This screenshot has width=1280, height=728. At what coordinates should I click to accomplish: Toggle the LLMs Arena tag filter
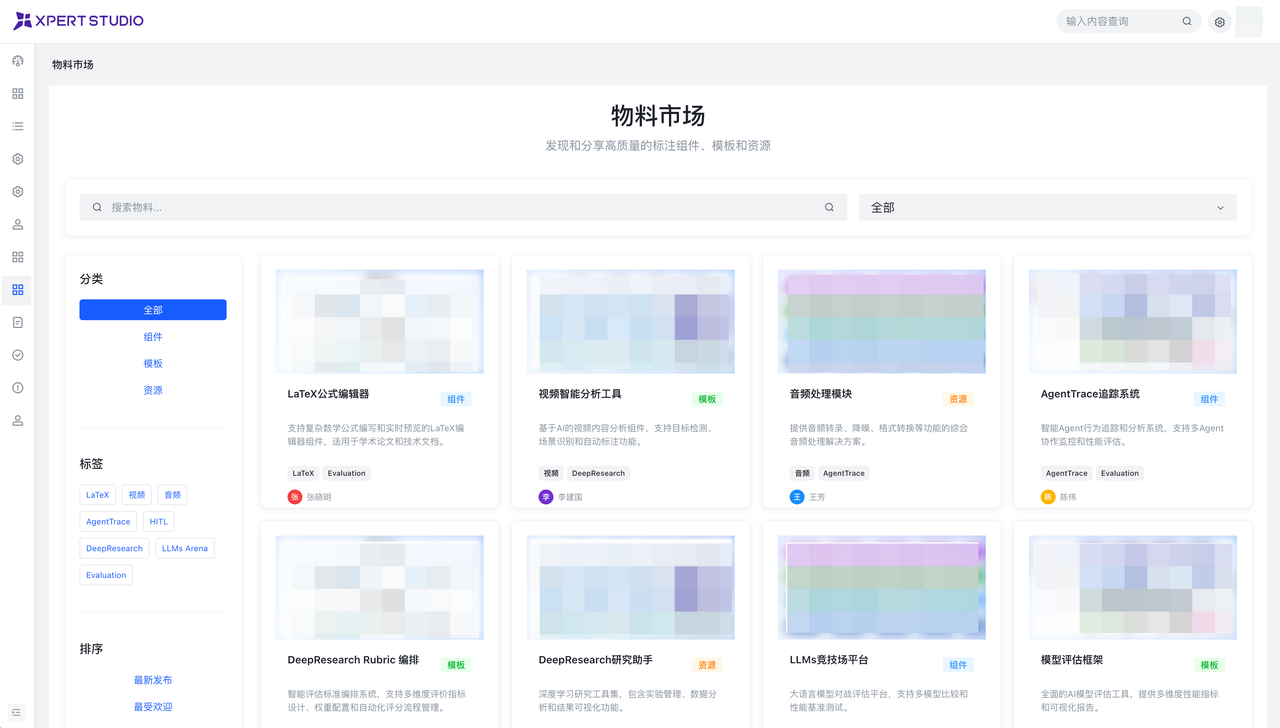point(185,549)
